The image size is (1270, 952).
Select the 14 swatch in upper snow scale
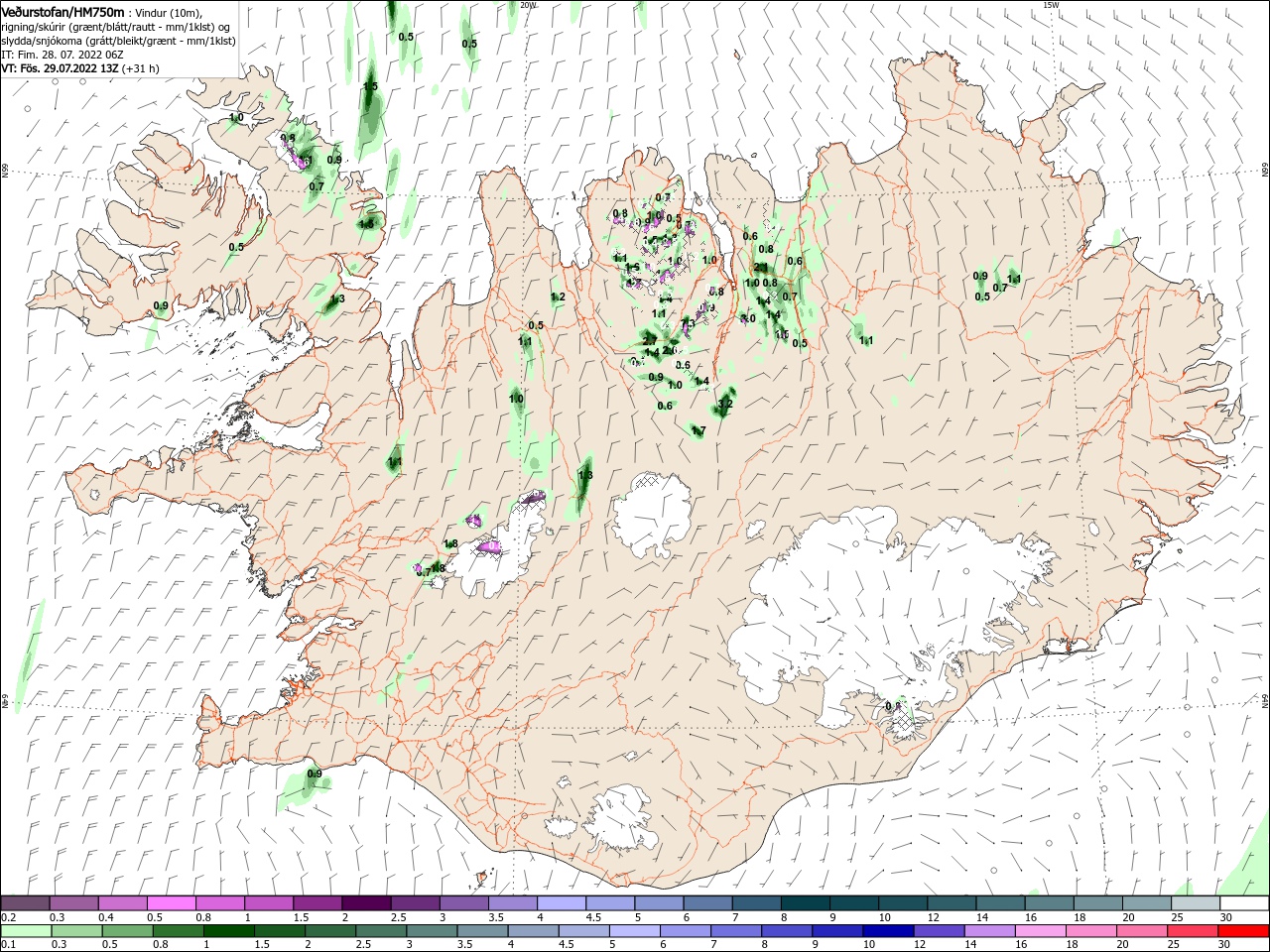tap(999, 903)
